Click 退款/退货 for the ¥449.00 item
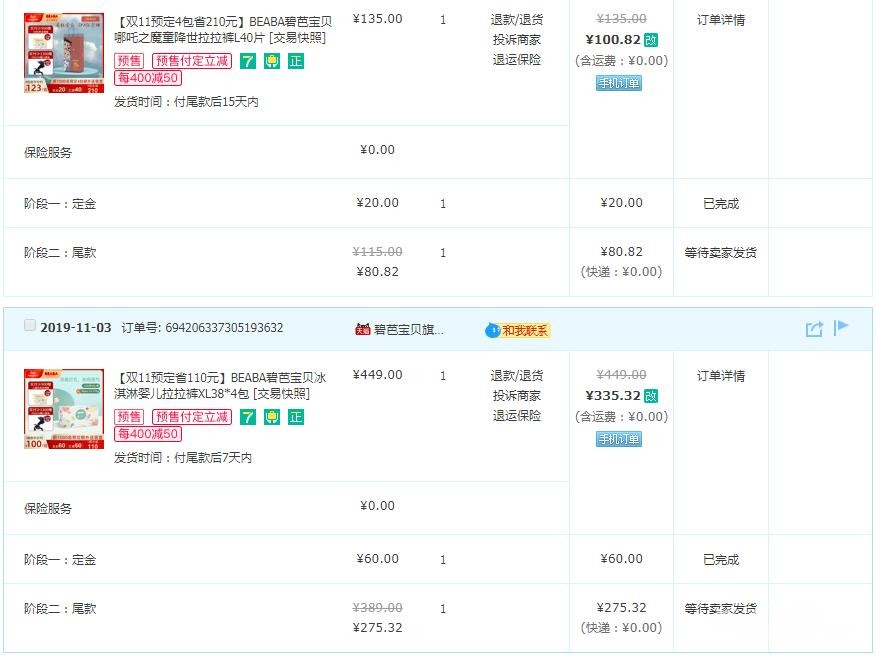The width and height of the screenshot is (877, 657). pyautogui.click(x=517, y=376)
